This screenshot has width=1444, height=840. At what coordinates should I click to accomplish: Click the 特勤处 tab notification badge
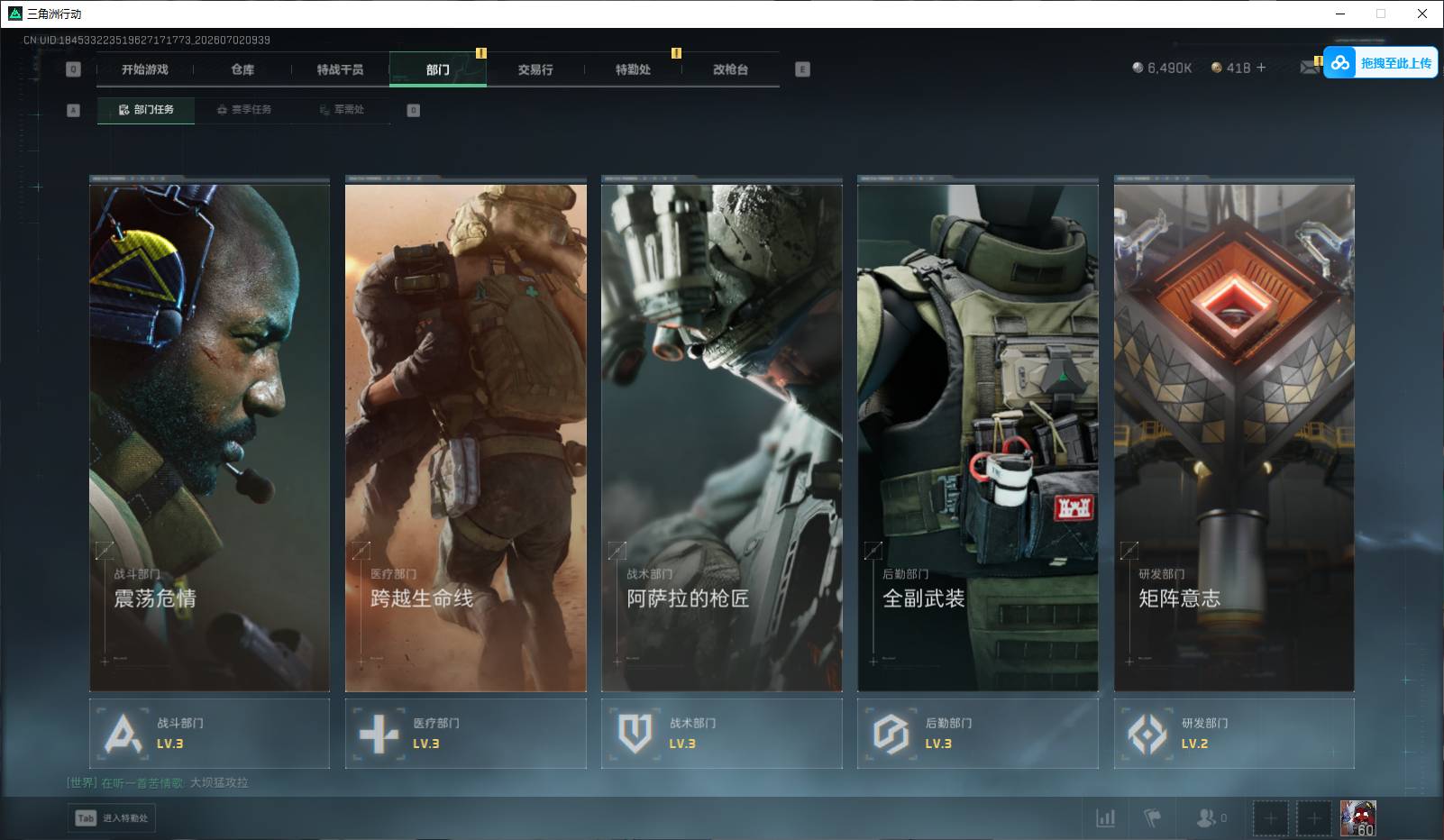[x=676, y=53]
